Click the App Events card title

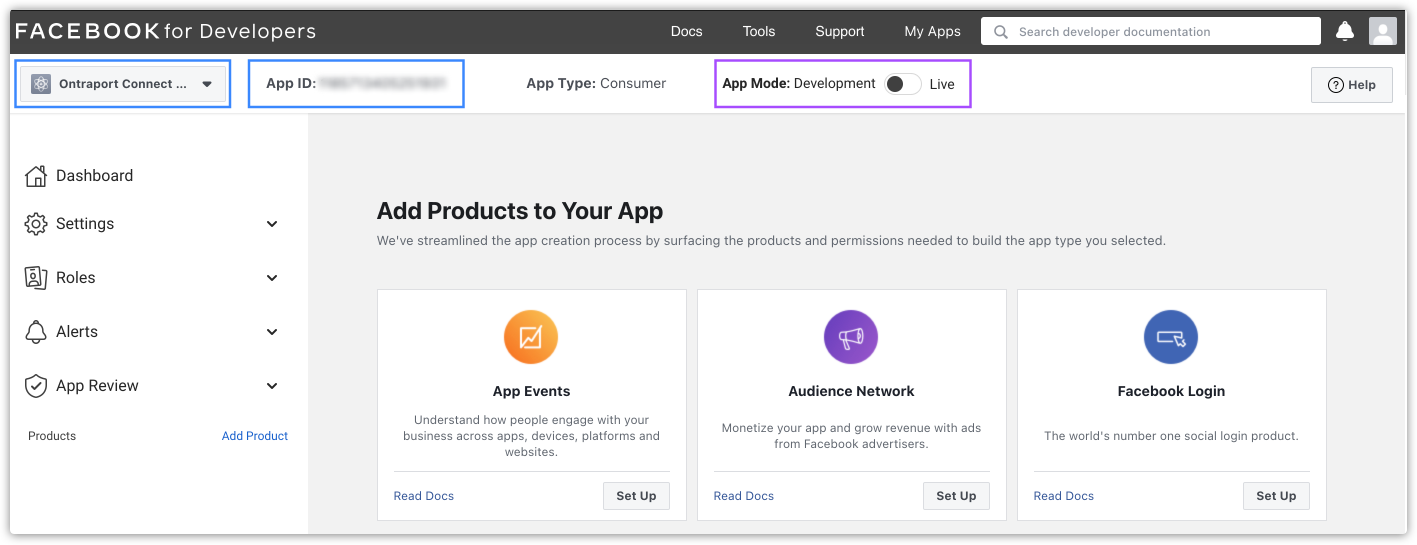pyautogui.click(x=531, y=391)
